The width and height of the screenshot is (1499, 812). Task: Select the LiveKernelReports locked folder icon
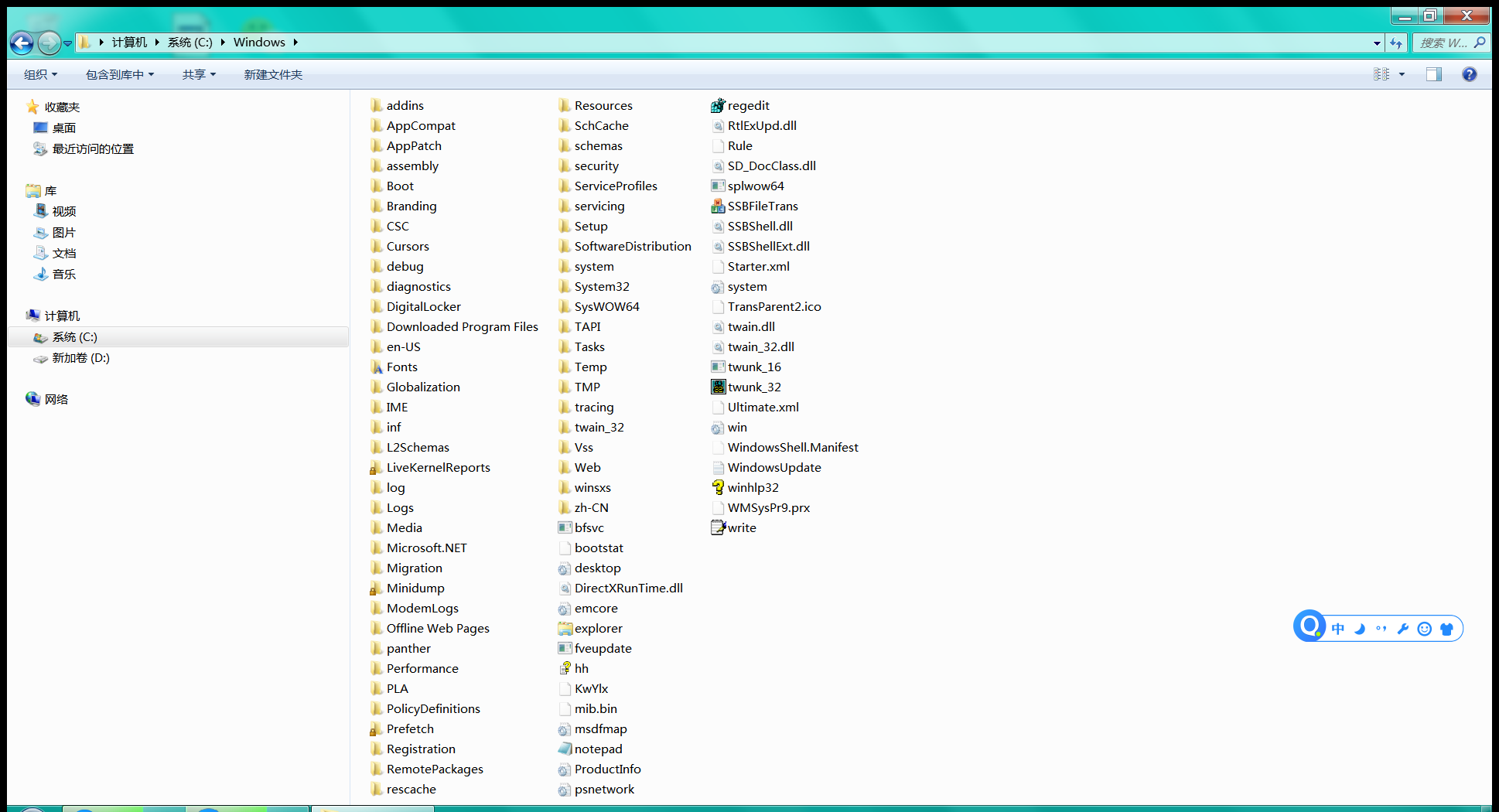click(377, 467)
